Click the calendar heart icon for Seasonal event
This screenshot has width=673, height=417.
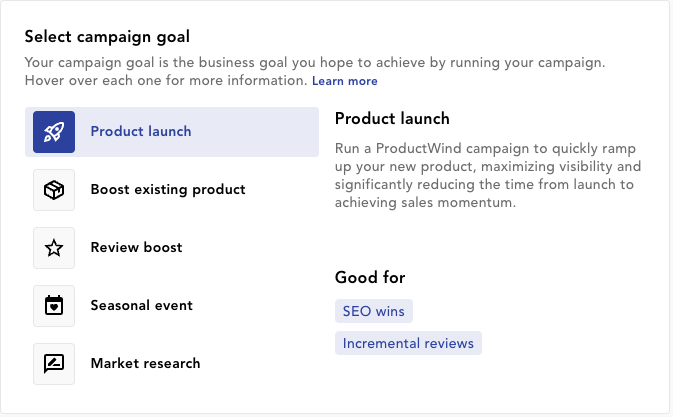coord(54,306)
